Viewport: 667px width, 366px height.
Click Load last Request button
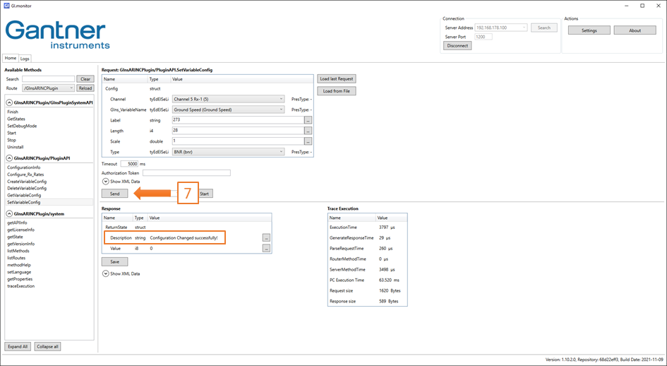coord(336,79)
